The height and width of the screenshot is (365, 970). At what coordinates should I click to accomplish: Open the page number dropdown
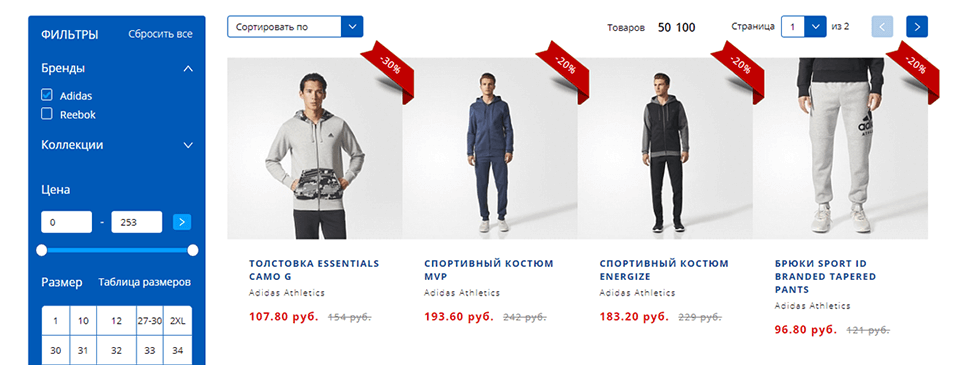(x=804, y=27)
